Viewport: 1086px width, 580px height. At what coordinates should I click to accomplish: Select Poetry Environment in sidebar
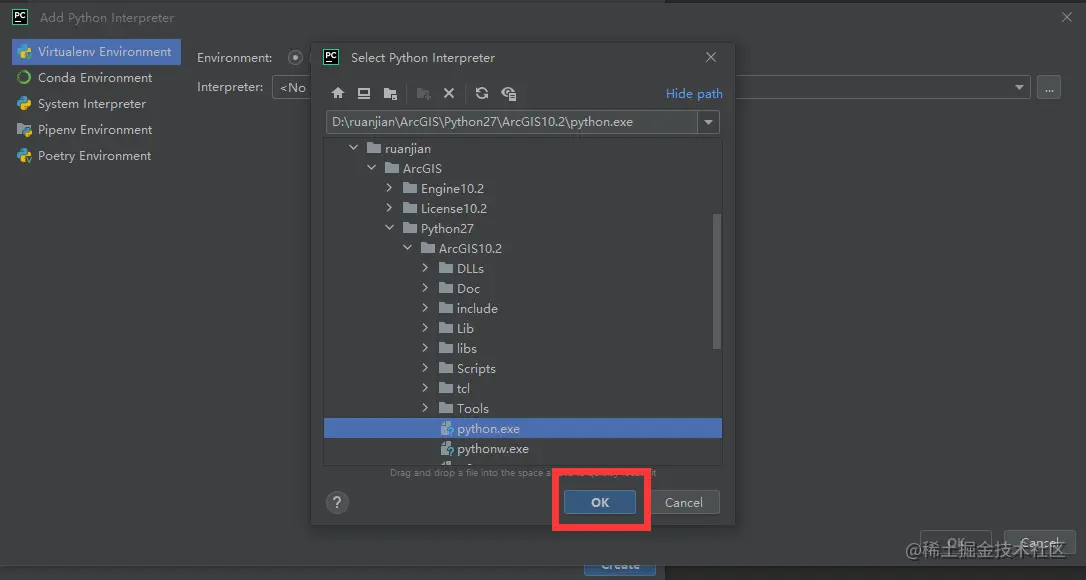pos(96,156)
